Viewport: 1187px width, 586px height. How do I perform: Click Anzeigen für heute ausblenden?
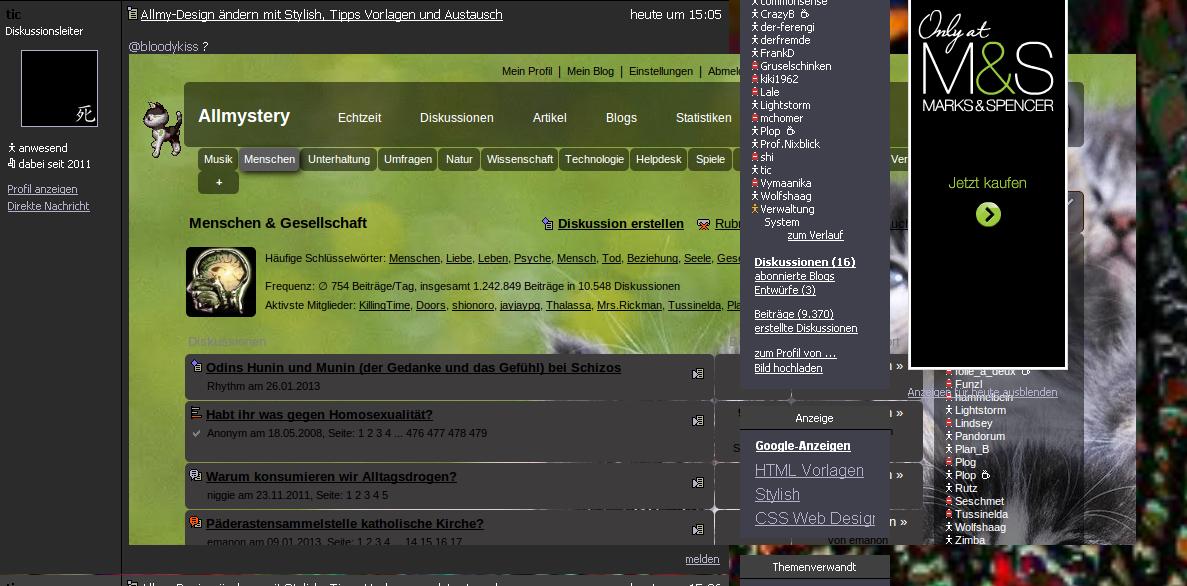pyautogui.click(x=983, y=392)
